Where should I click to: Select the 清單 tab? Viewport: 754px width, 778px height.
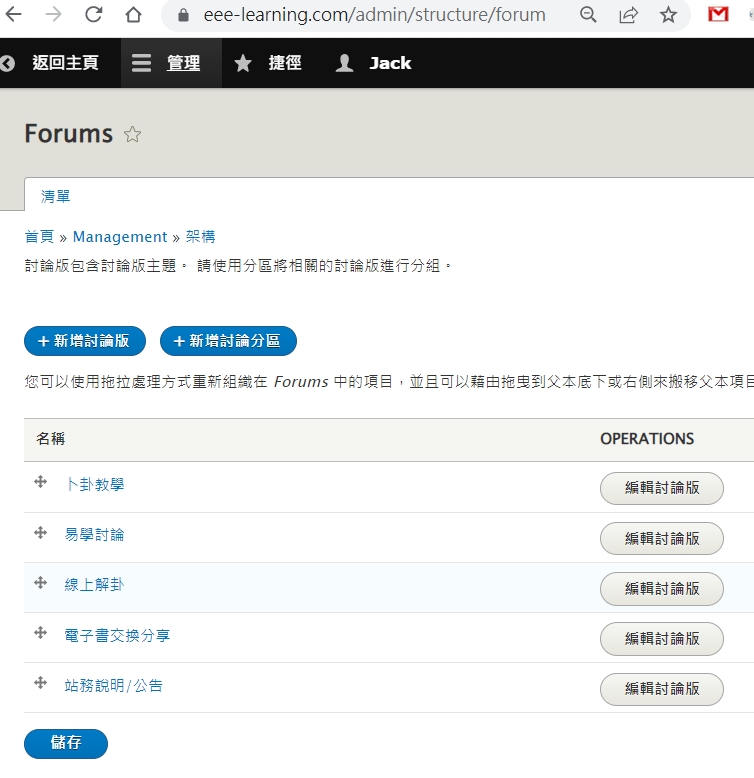(x=56, y=196)
